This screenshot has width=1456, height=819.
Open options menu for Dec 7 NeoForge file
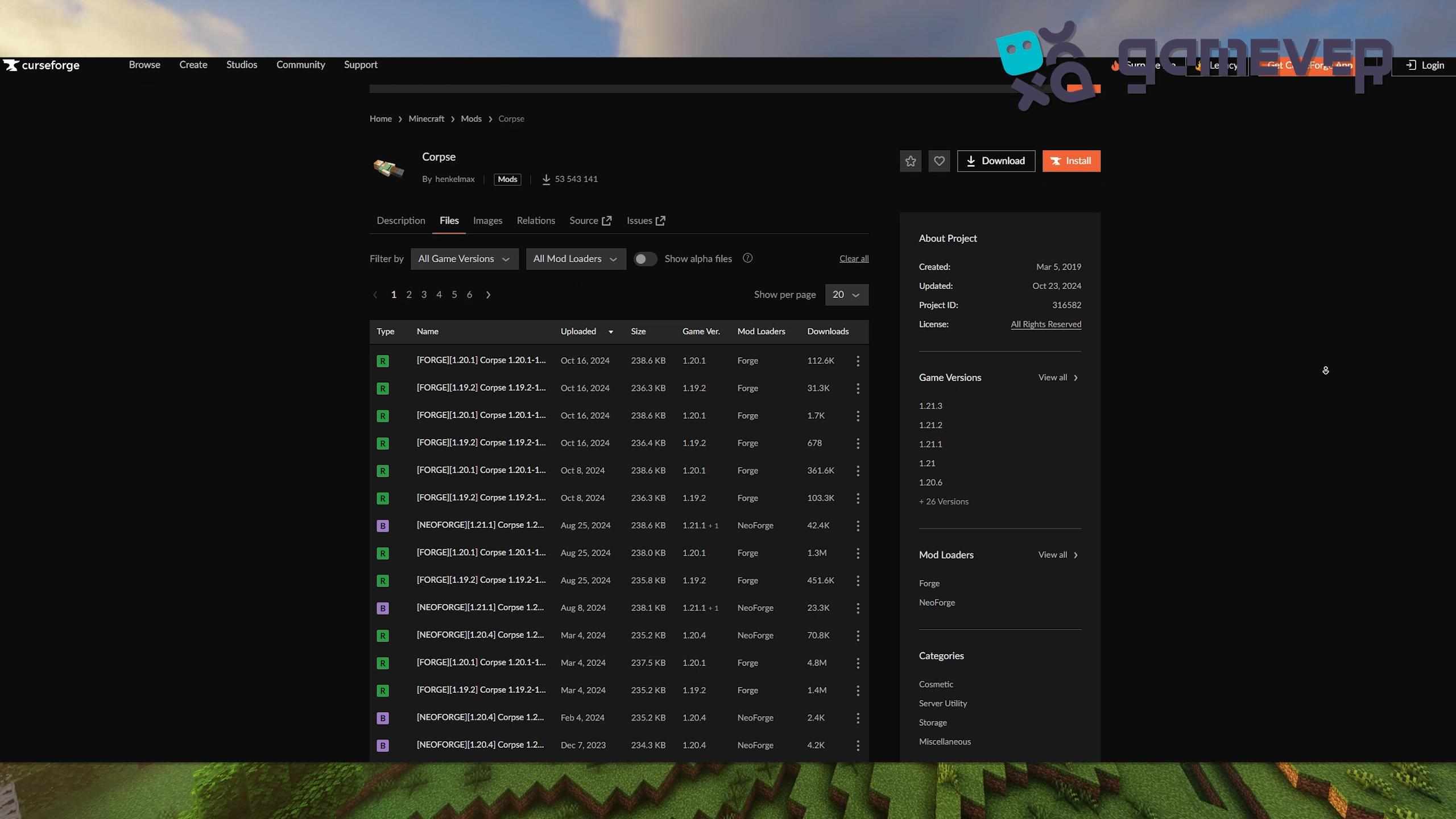858,745
